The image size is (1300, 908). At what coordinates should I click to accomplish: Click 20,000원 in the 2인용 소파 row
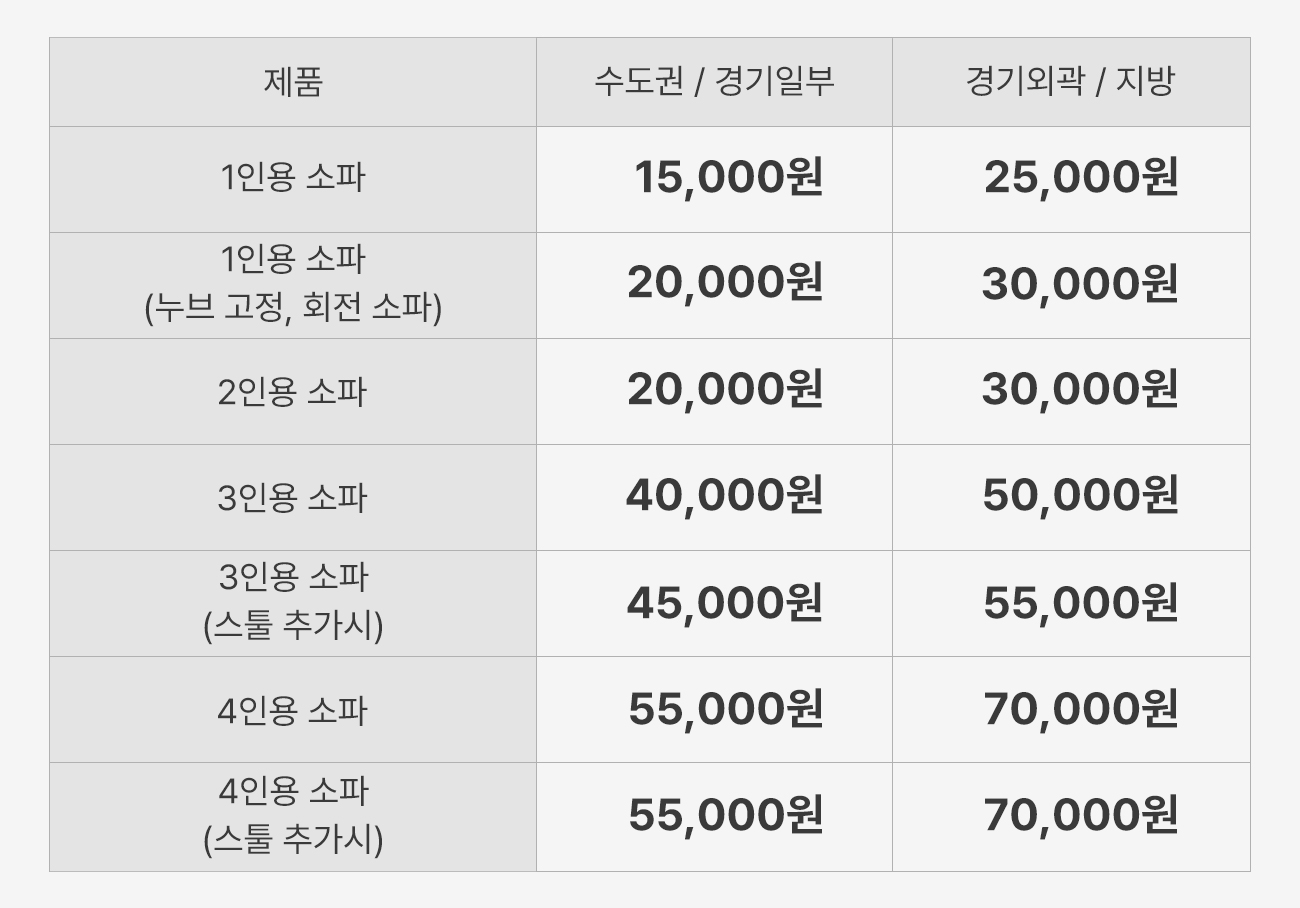(x=725, y=390)
